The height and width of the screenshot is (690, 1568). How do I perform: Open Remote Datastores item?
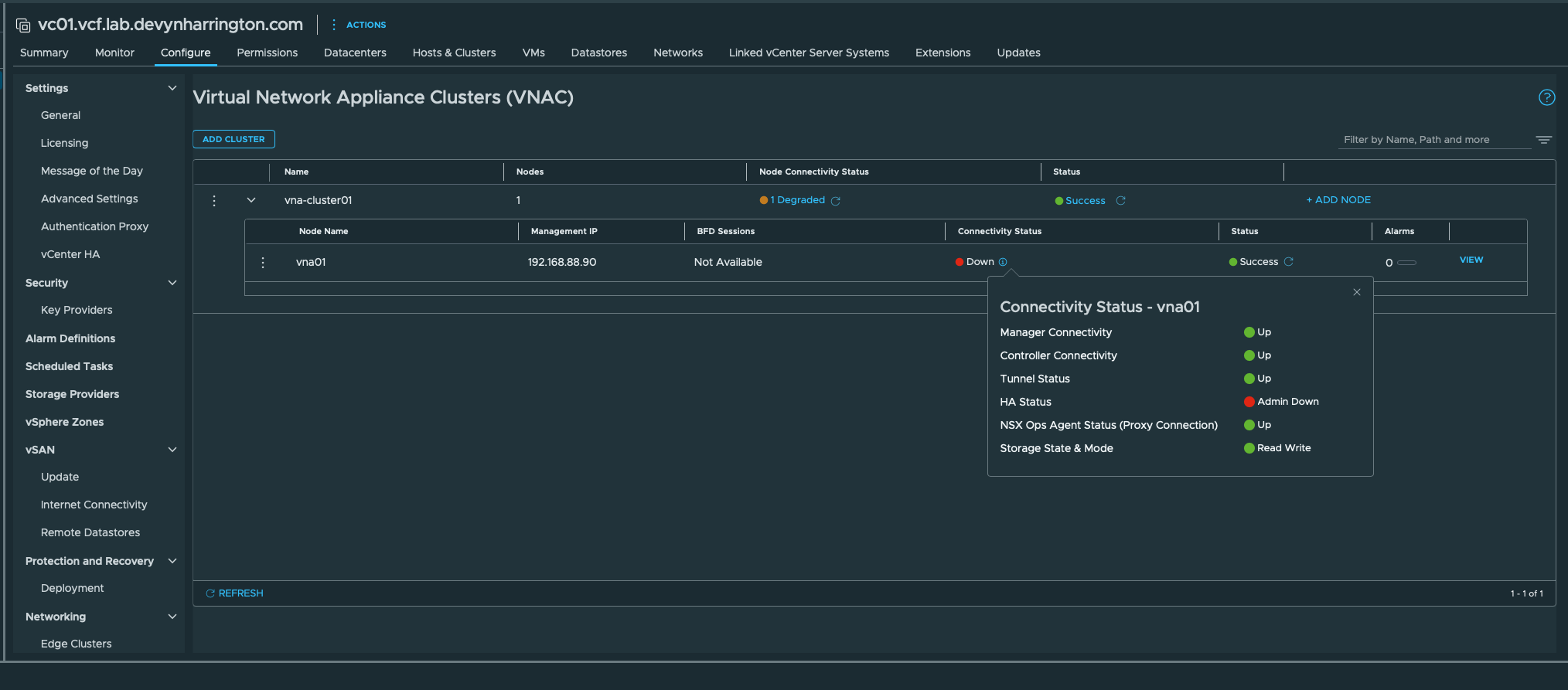coord(90,532)
